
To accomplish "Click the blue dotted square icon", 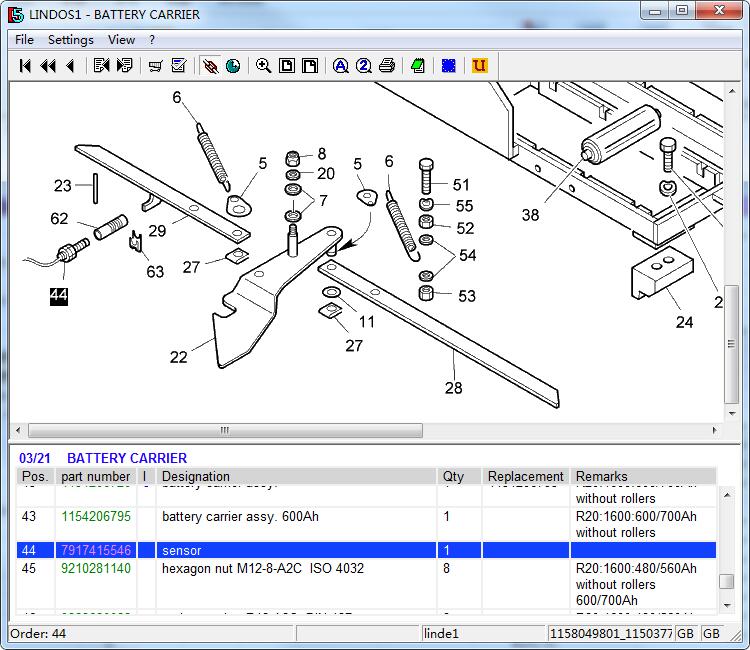I will [449, 66].
